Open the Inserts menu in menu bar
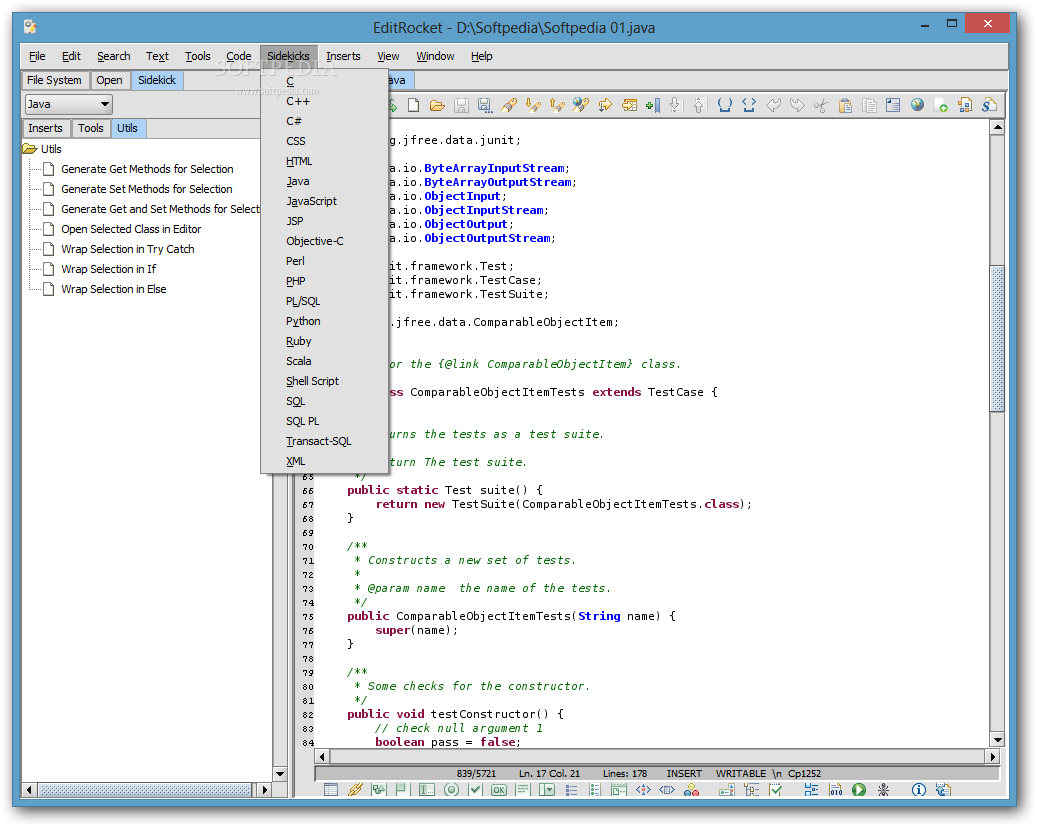 pos(343,56)
